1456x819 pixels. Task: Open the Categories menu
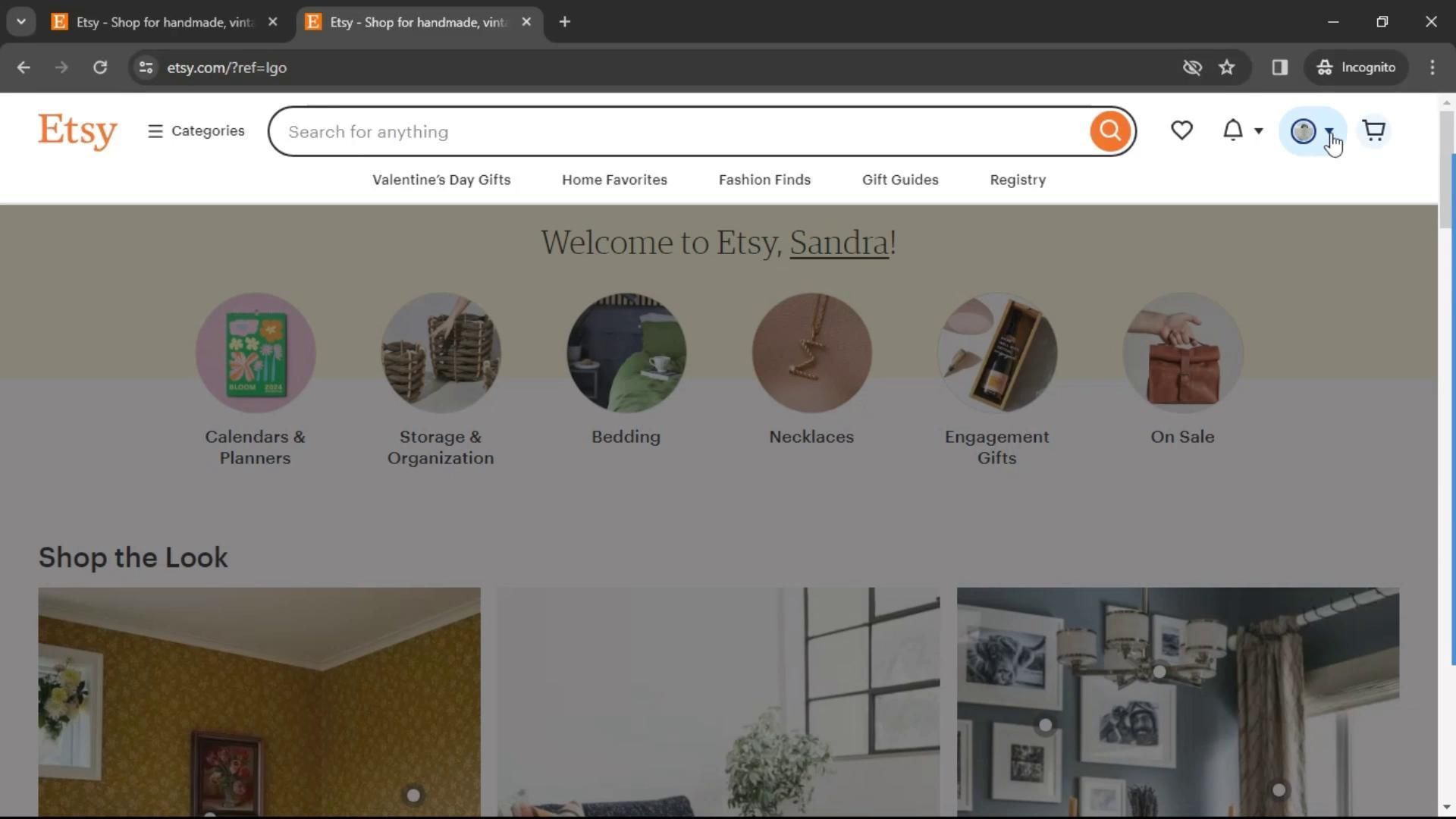[x=196, y=131]
